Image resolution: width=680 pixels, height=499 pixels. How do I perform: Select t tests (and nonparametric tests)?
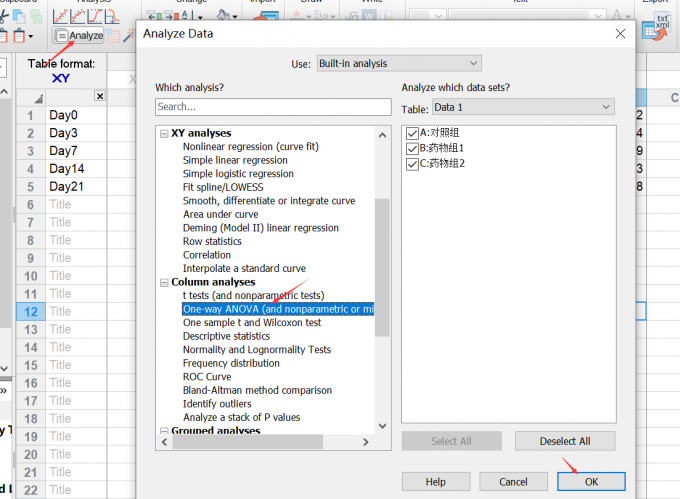253,295
